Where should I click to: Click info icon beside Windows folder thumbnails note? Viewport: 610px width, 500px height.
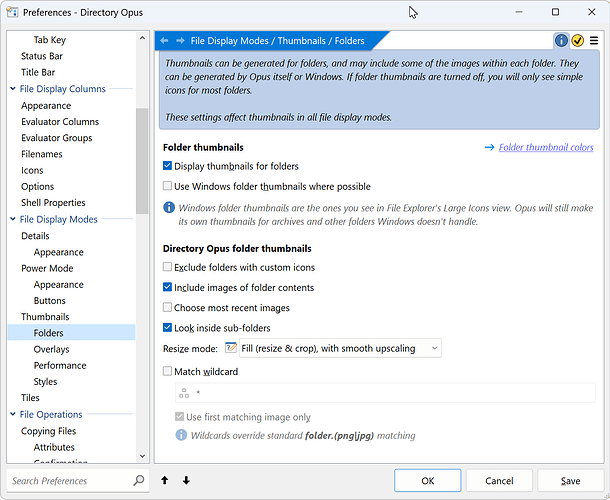click(169, 207)
